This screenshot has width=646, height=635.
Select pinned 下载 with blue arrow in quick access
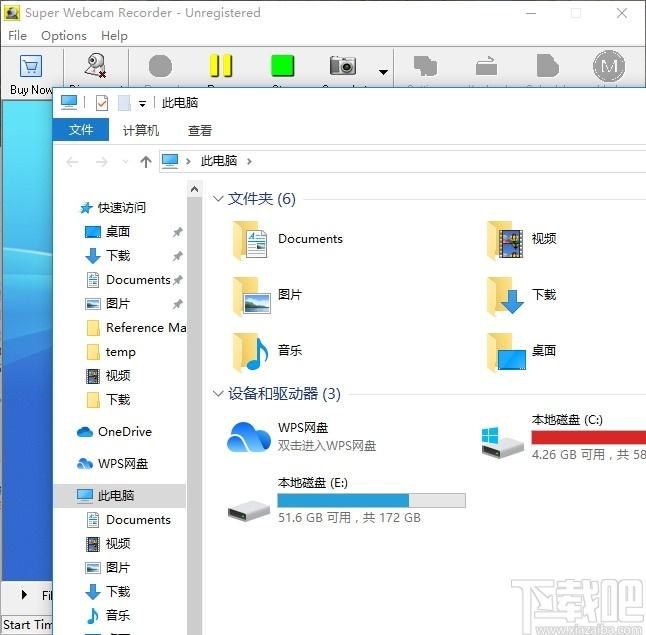point(118,255)
